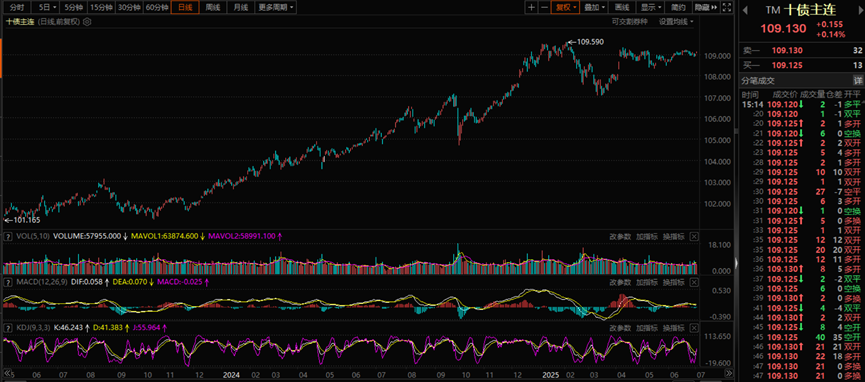Viewport: 865px width, 382px height.
Task: Switch to 5分钟 period tab
Action: [x=72, y=8]
